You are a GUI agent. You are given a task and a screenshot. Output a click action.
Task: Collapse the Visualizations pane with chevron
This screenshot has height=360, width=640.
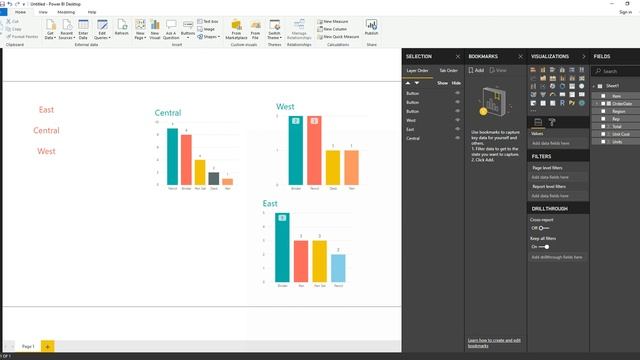tap(583, 56)
